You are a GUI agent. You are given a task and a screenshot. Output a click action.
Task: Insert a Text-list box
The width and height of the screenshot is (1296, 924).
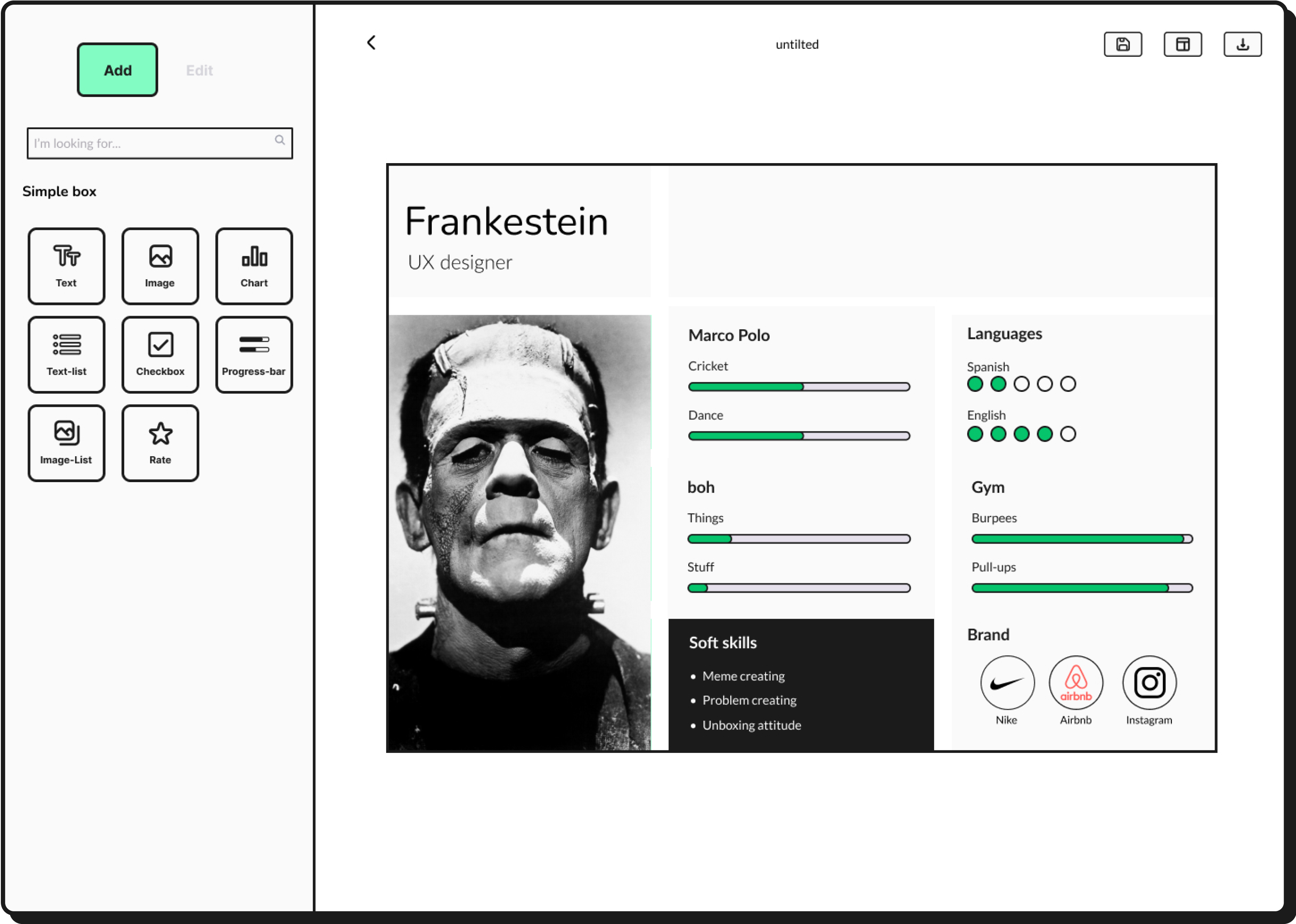click(66, 355)
